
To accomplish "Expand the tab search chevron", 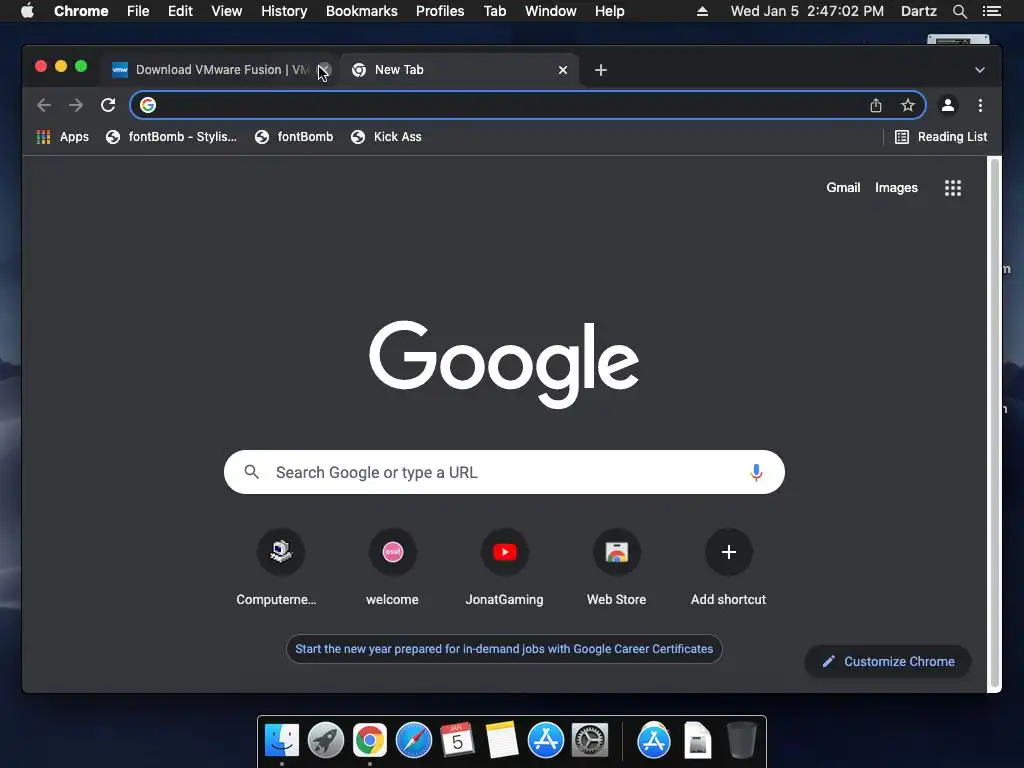I will tap(980, 70).
